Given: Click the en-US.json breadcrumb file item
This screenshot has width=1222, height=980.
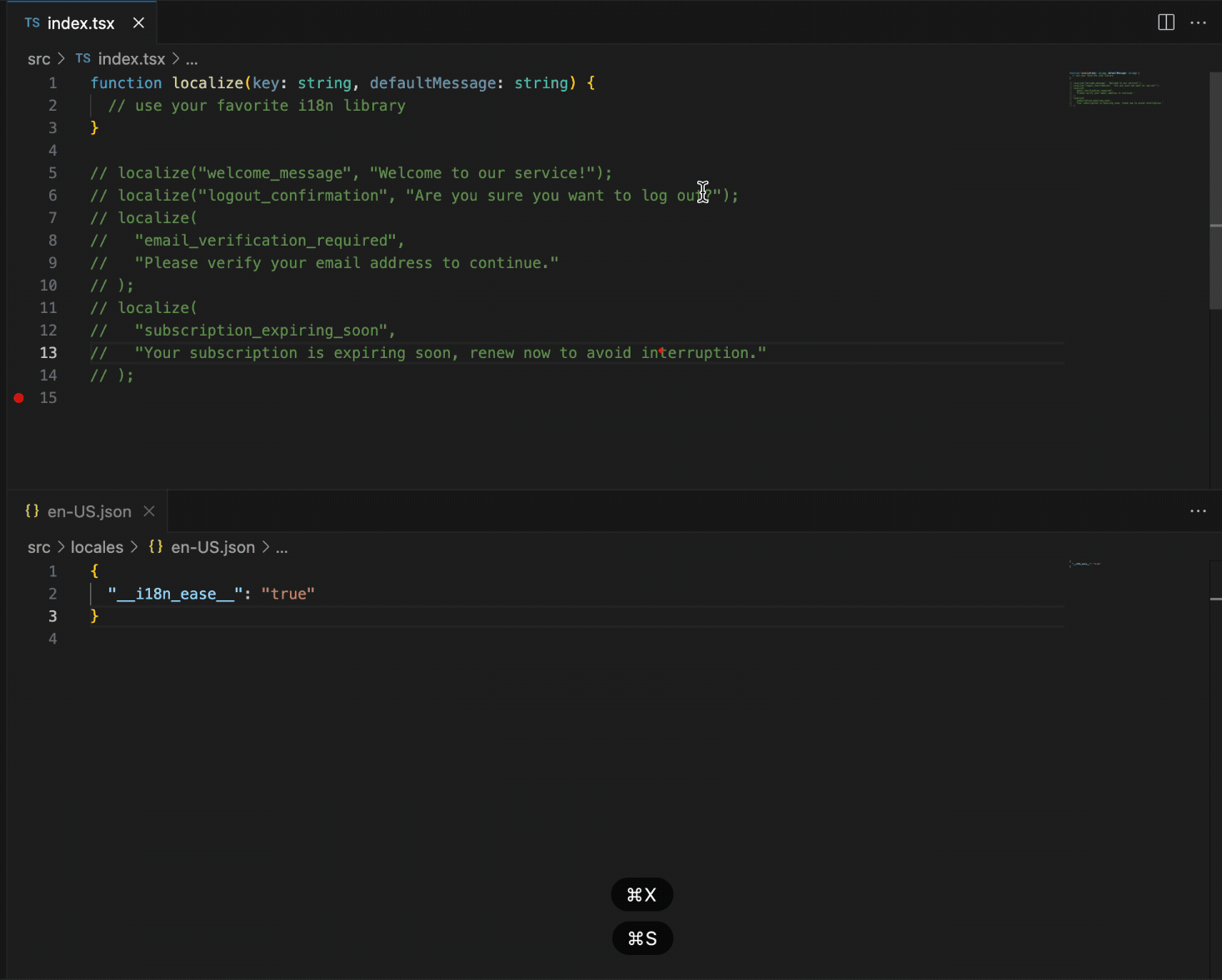Looking at the screenshot, I should click(x=212, y=547).
